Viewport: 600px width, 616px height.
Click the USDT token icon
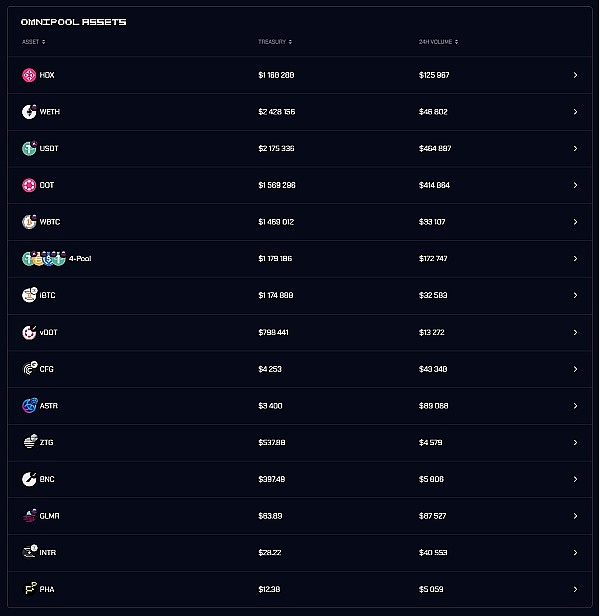29,148
